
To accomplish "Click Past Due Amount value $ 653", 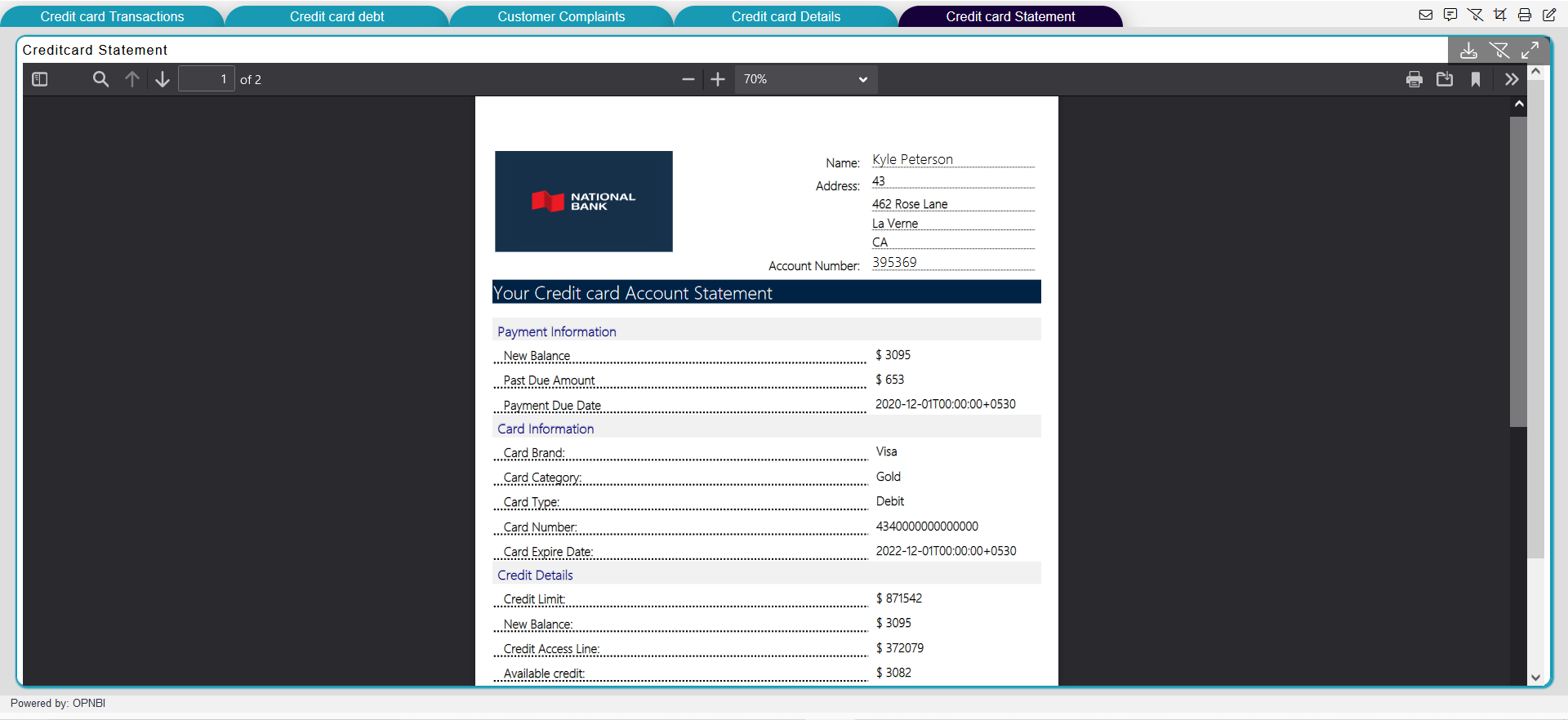I will (890, 380).
